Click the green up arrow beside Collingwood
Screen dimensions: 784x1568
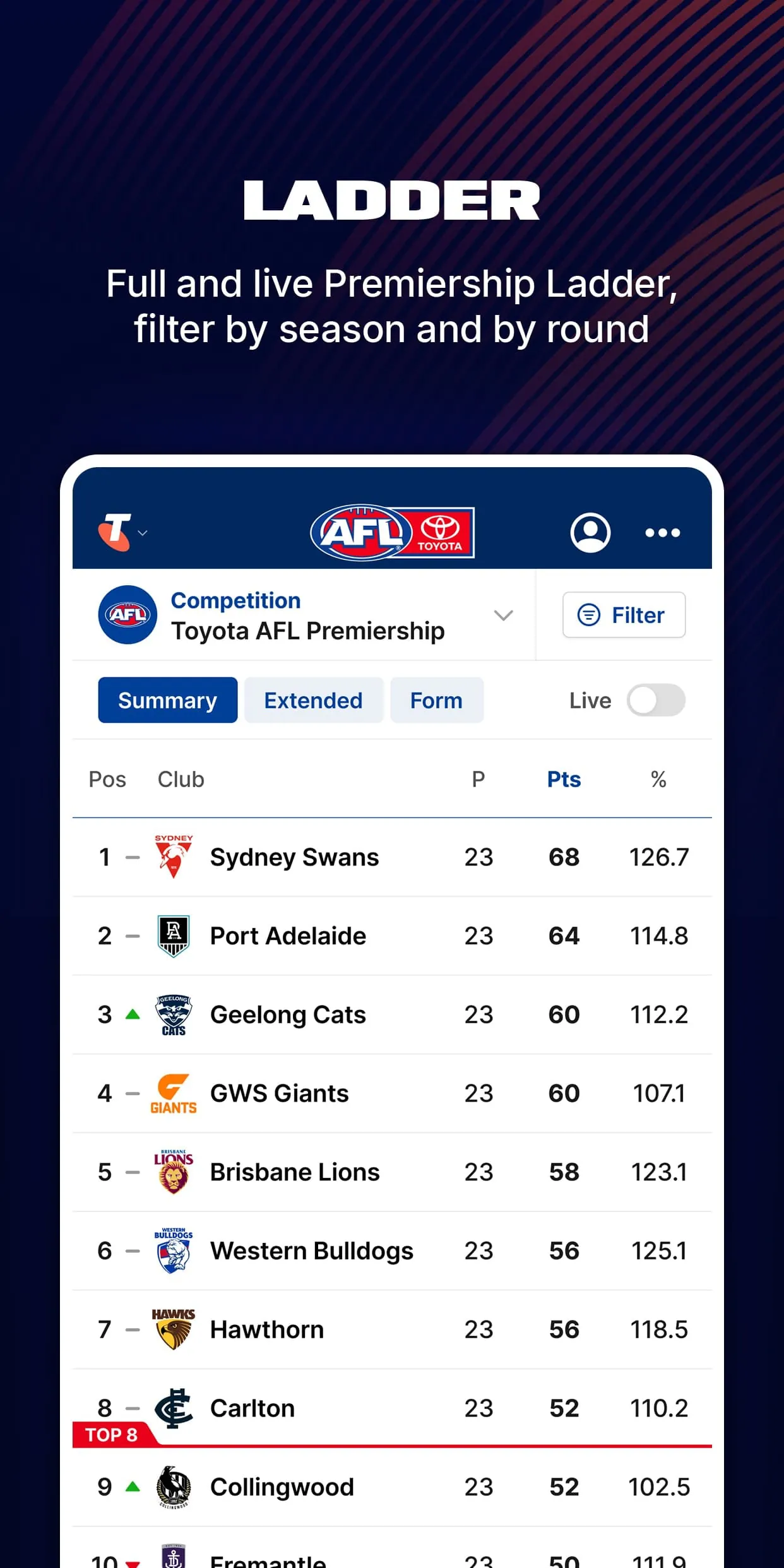[x=133, y=1486]
